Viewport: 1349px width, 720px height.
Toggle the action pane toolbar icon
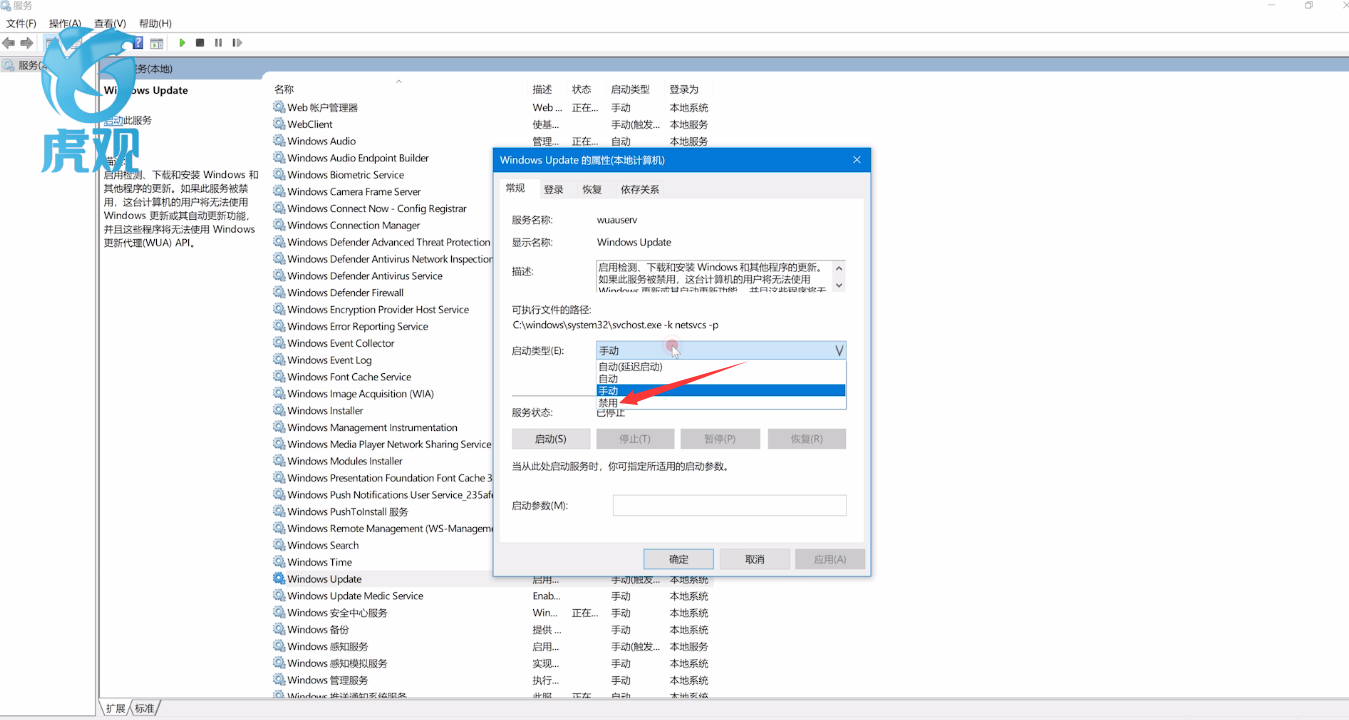tap(157, 43)
